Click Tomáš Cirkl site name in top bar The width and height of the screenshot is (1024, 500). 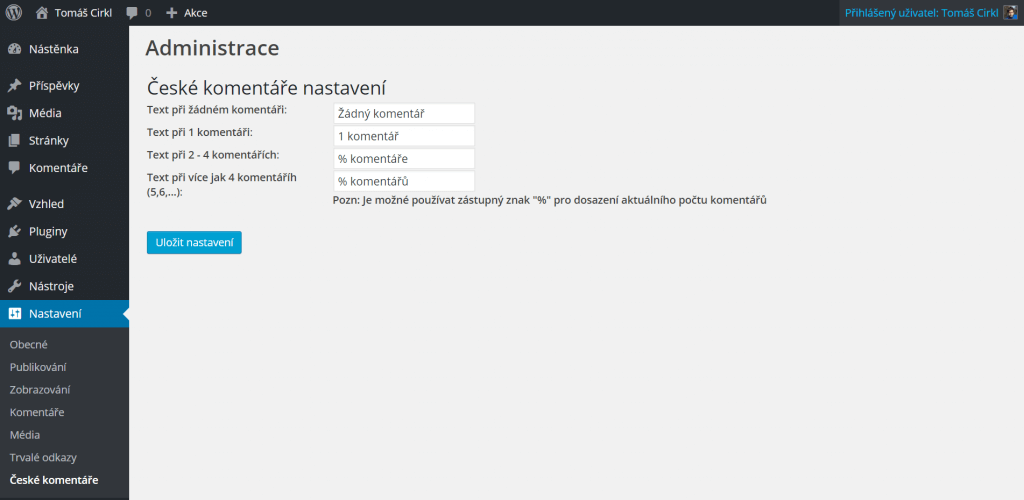tap(83, 12)
